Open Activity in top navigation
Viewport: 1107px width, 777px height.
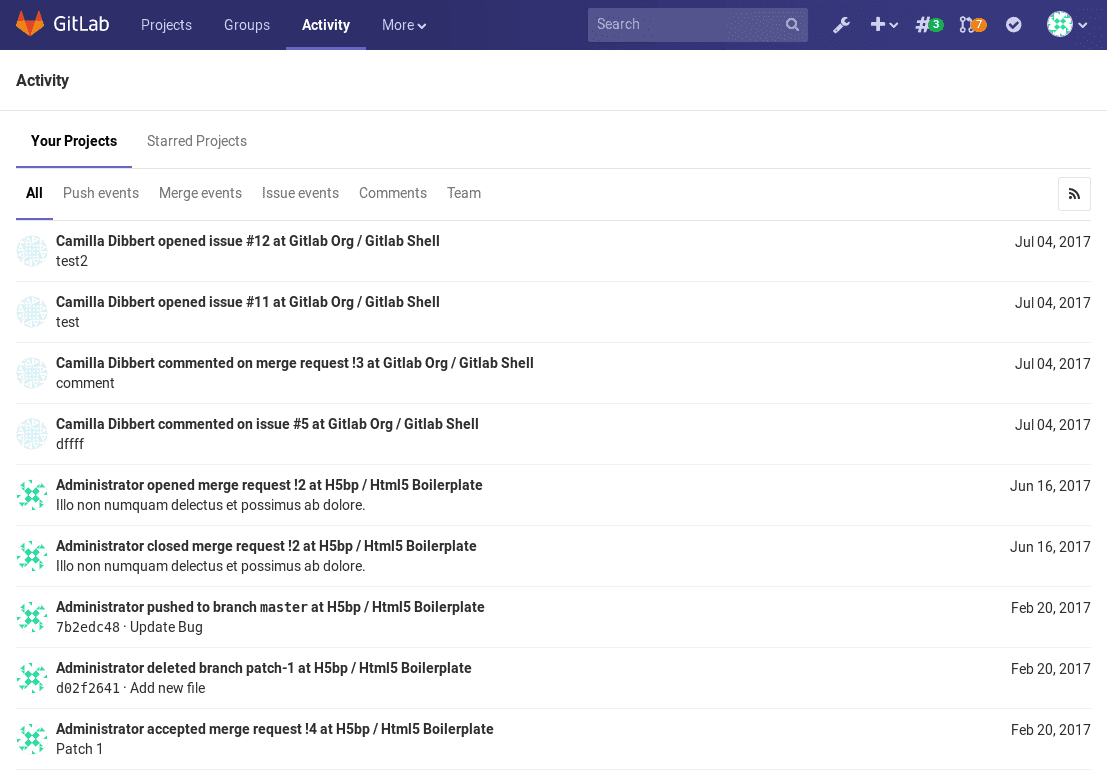tap(325, 25)
